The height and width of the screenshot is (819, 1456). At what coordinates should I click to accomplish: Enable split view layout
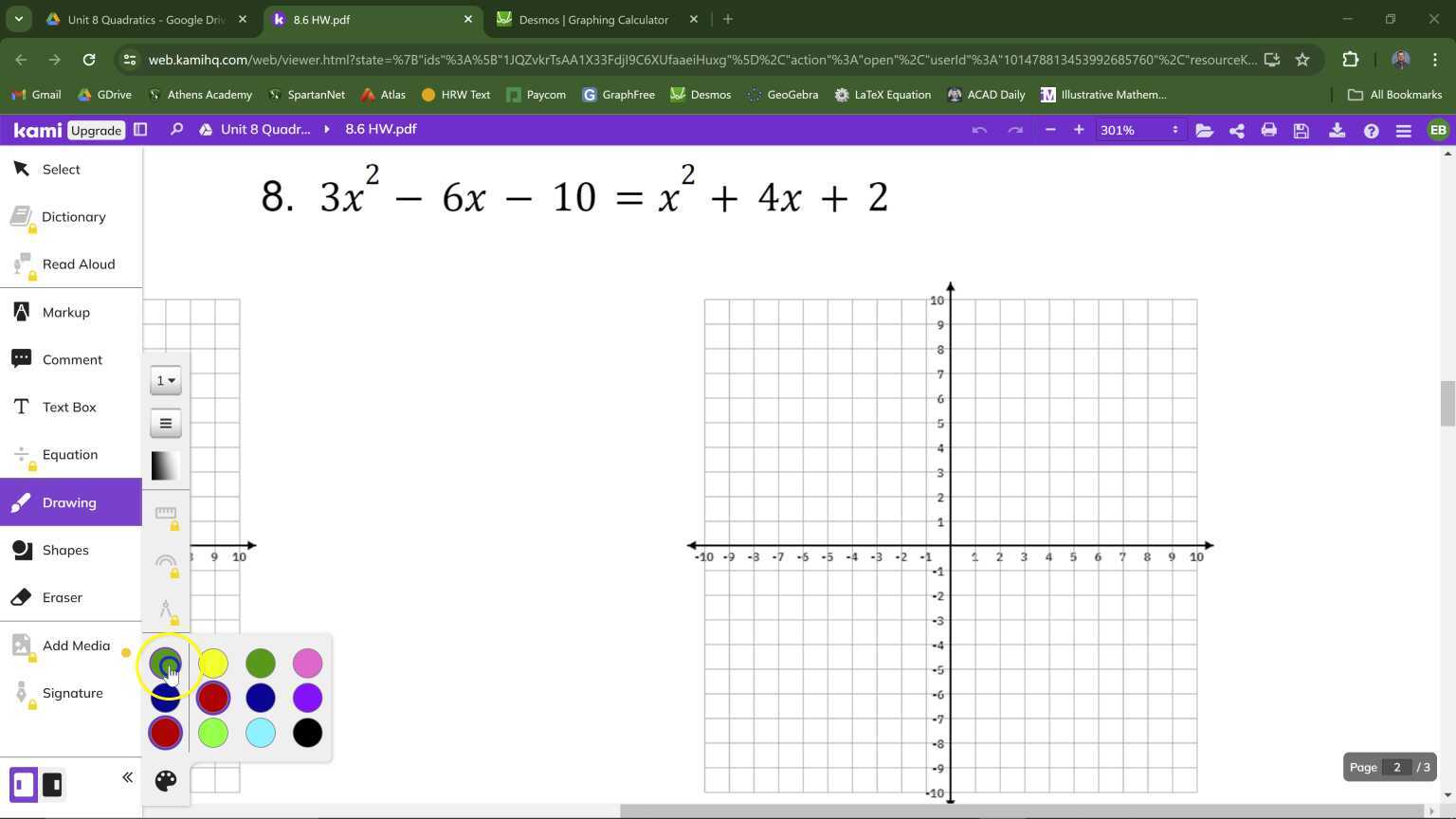tap(140, 129)
